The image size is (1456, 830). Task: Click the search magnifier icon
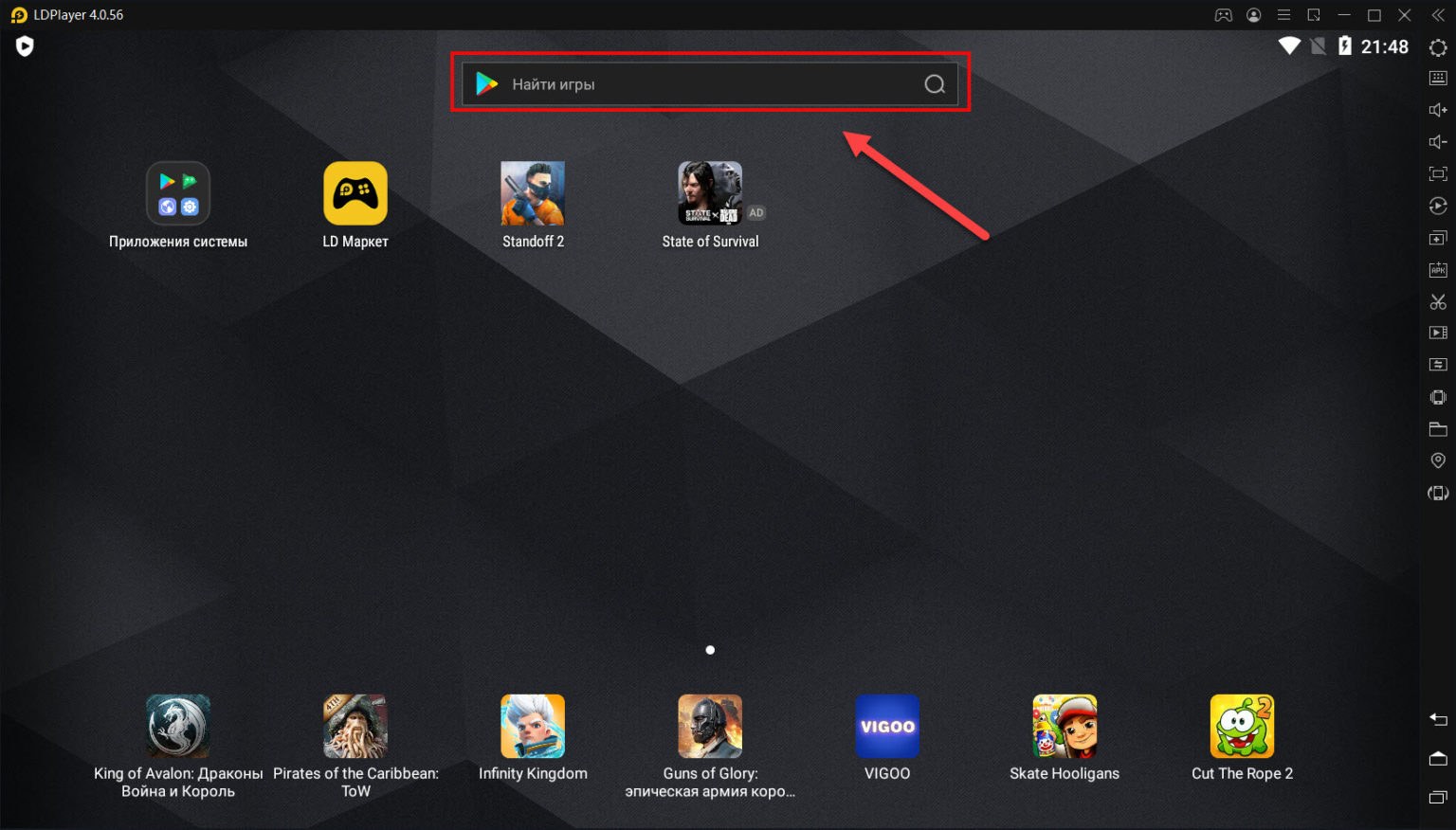(935, 84)
